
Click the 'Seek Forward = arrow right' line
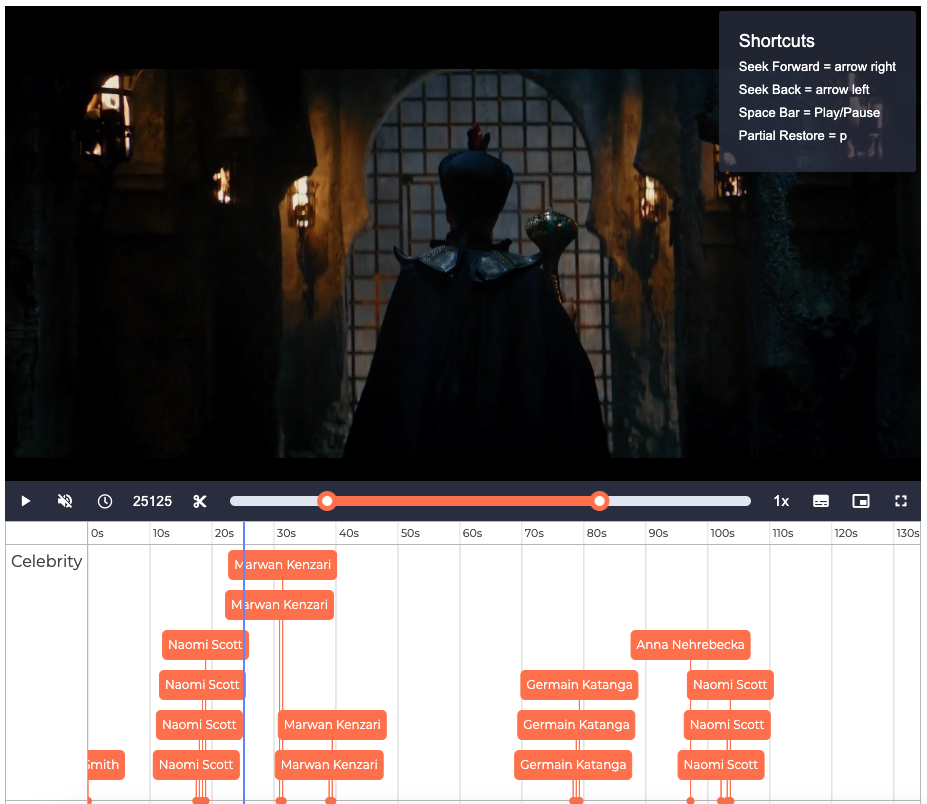[x=817, y=66]
